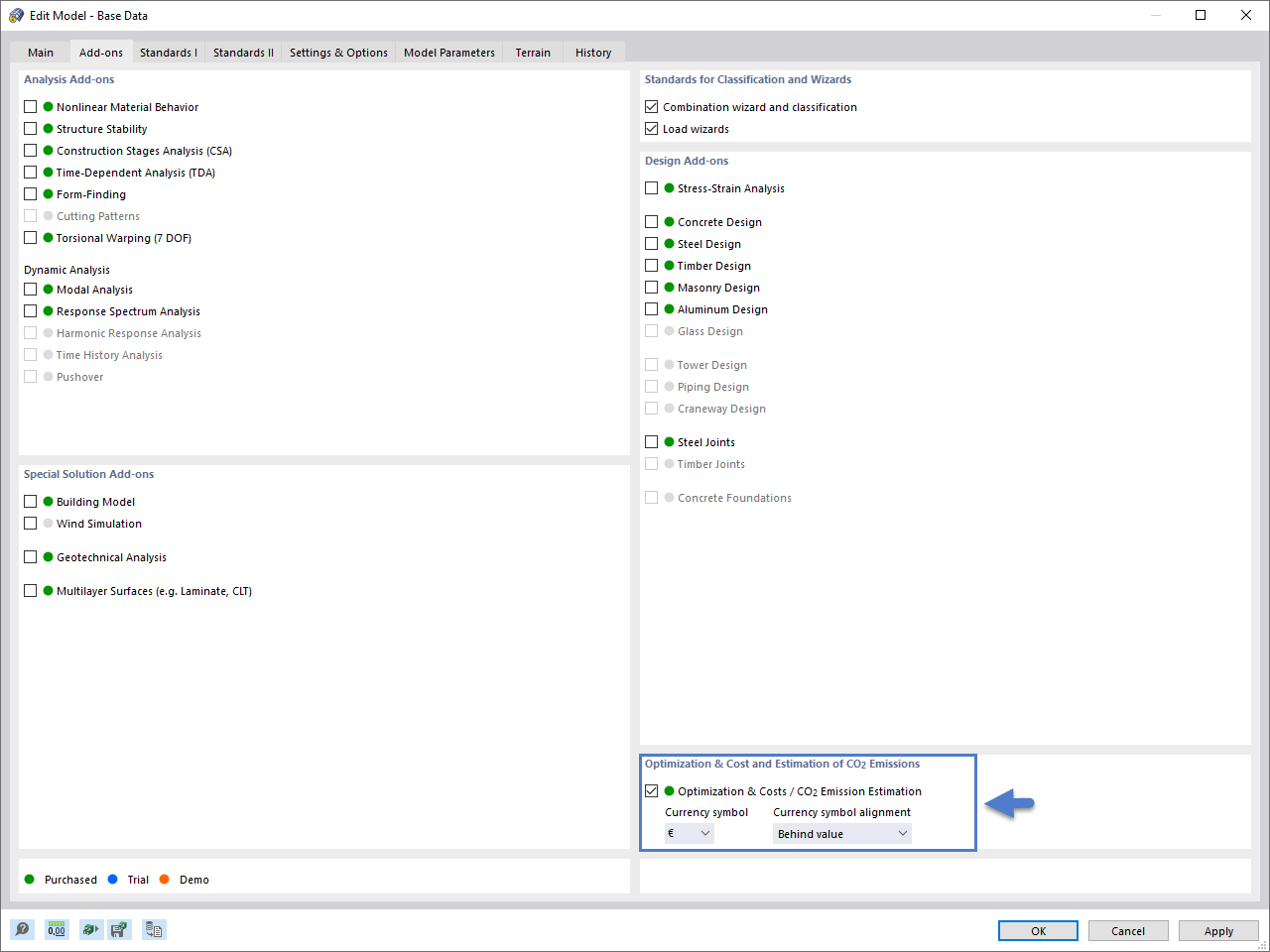Click the load add-on configuration icon with arrow

pyautogui.click(x=90, y=929)
